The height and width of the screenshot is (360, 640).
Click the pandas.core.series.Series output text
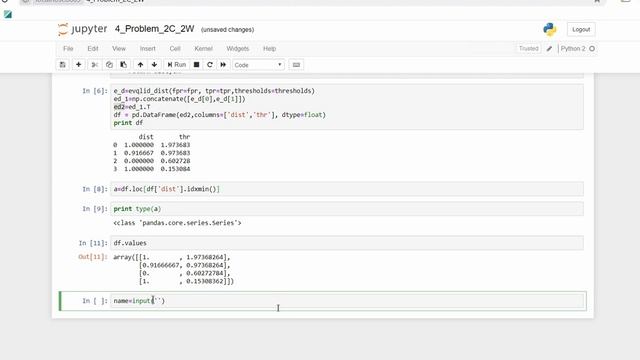point(177,223)
